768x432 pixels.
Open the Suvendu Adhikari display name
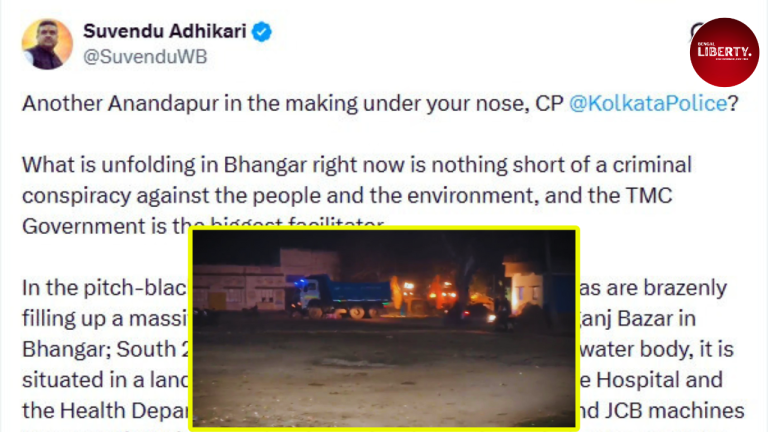pyautogui.click(x=165, y=31)
